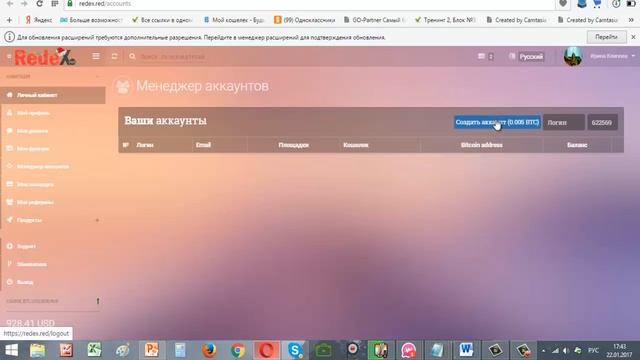Open Word from the taskbar
Screen dimensions: 640x360
pos(466,350)
